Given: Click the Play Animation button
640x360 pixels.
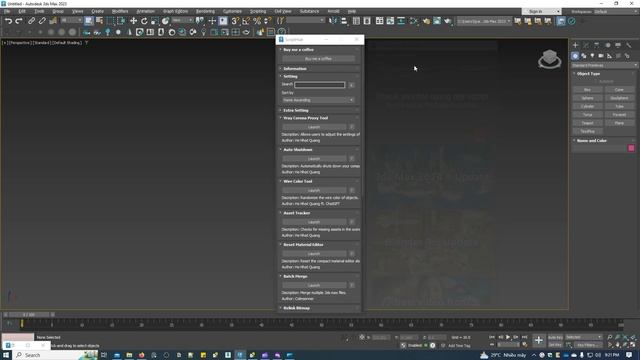Looking at the screenshot, I should pos(508,337).
